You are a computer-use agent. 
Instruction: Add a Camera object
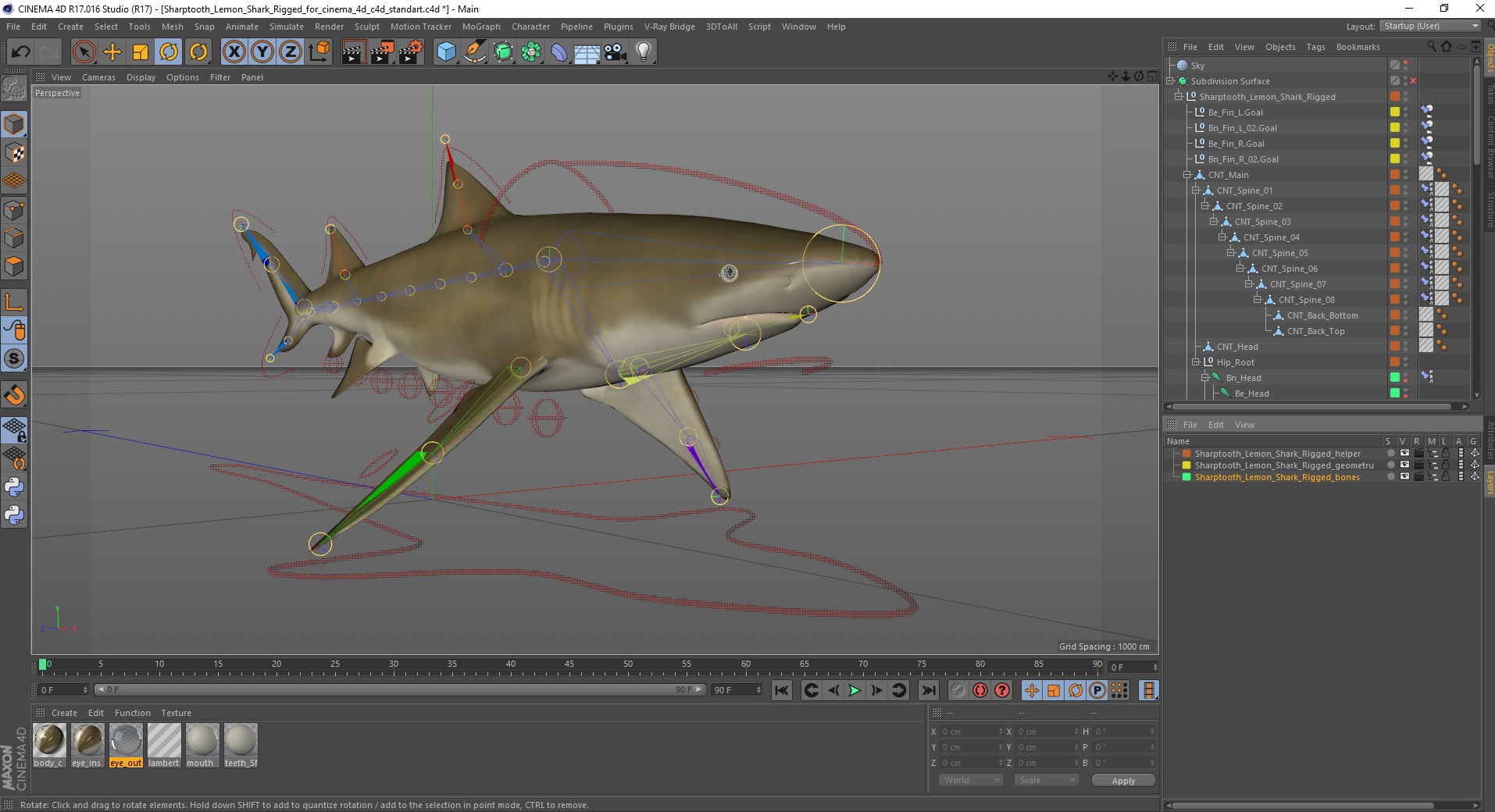[615, 52]
